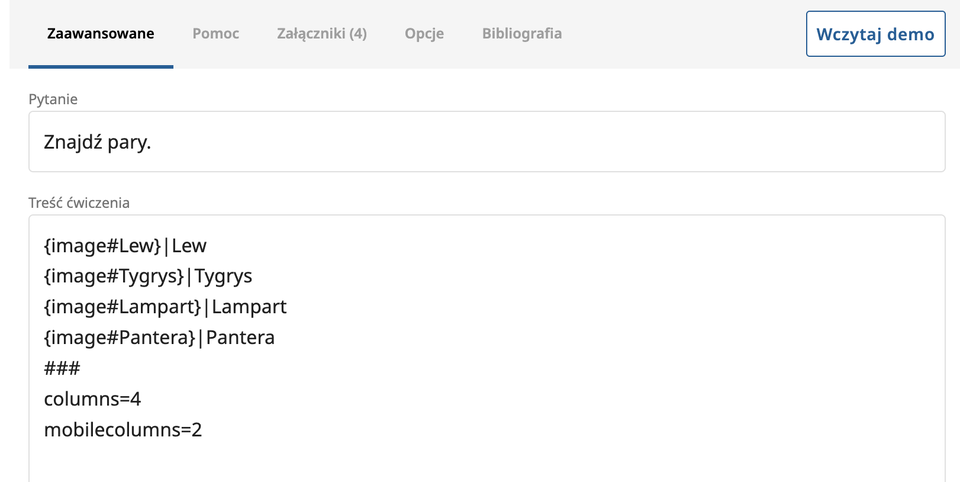The height and width of the screenshot is (482, 960).
Task: Click the columns=4 setting line
Action: 92,400
